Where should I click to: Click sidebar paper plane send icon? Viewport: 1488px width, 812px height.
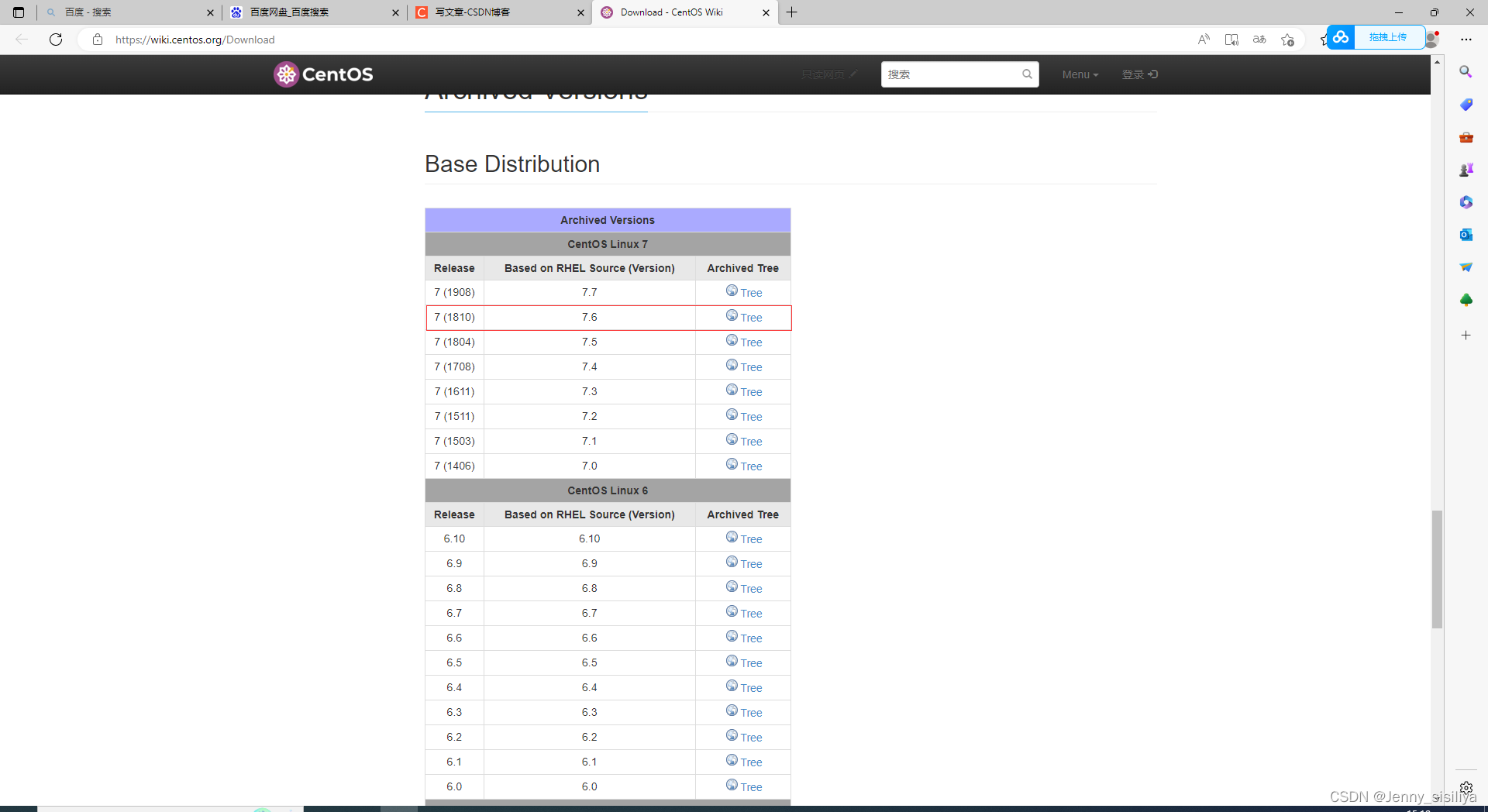(1466, 267)
